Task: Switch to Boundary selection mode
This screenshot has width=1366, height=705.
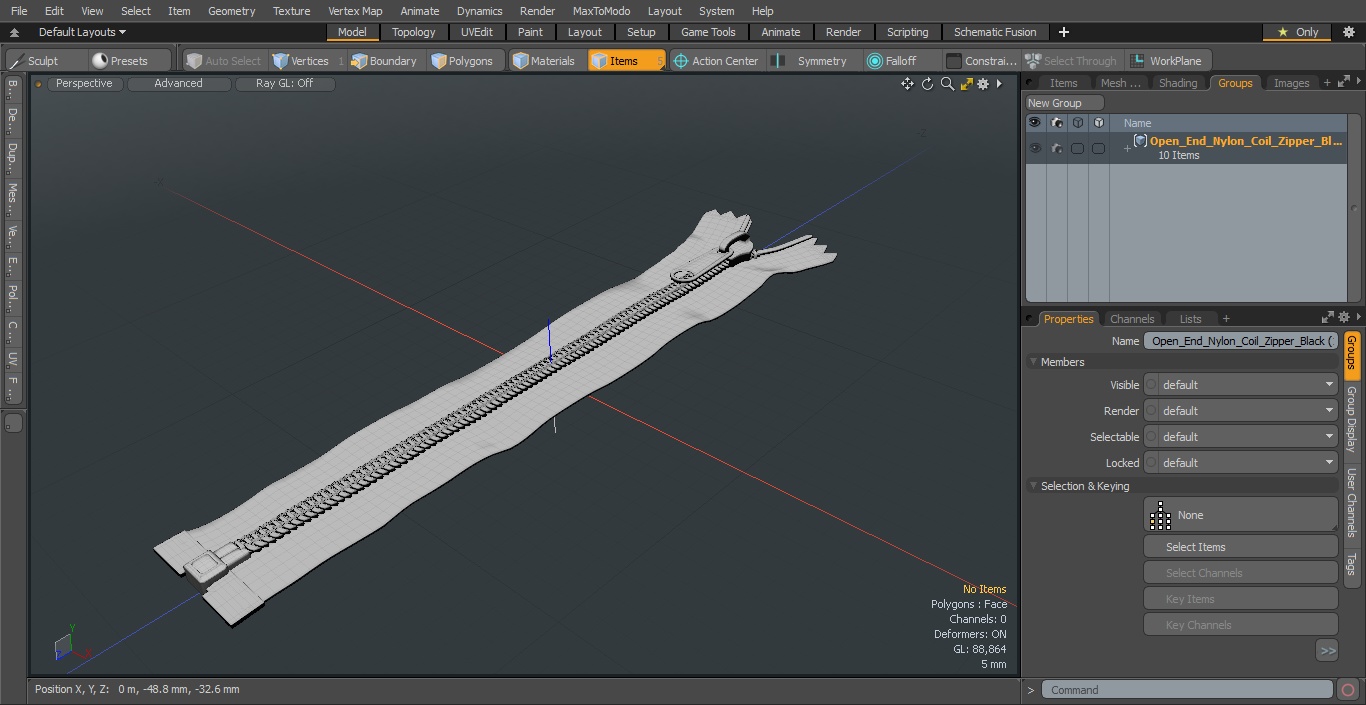Action: (x=384, y=61)
